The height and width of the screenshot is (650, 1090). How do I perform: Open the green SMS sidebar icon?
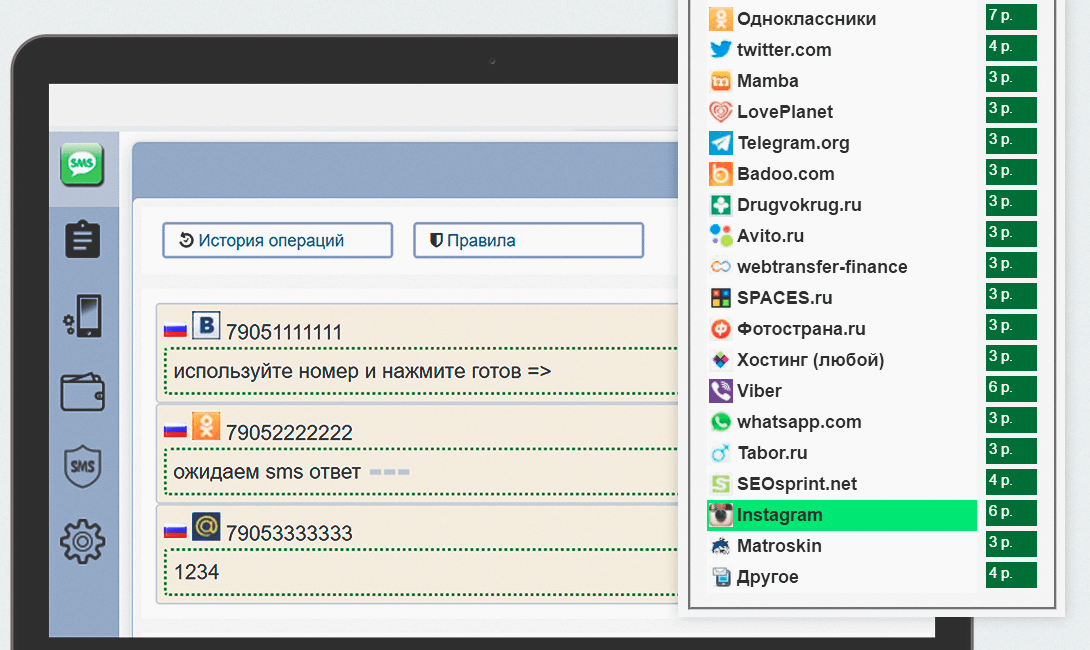82,164
